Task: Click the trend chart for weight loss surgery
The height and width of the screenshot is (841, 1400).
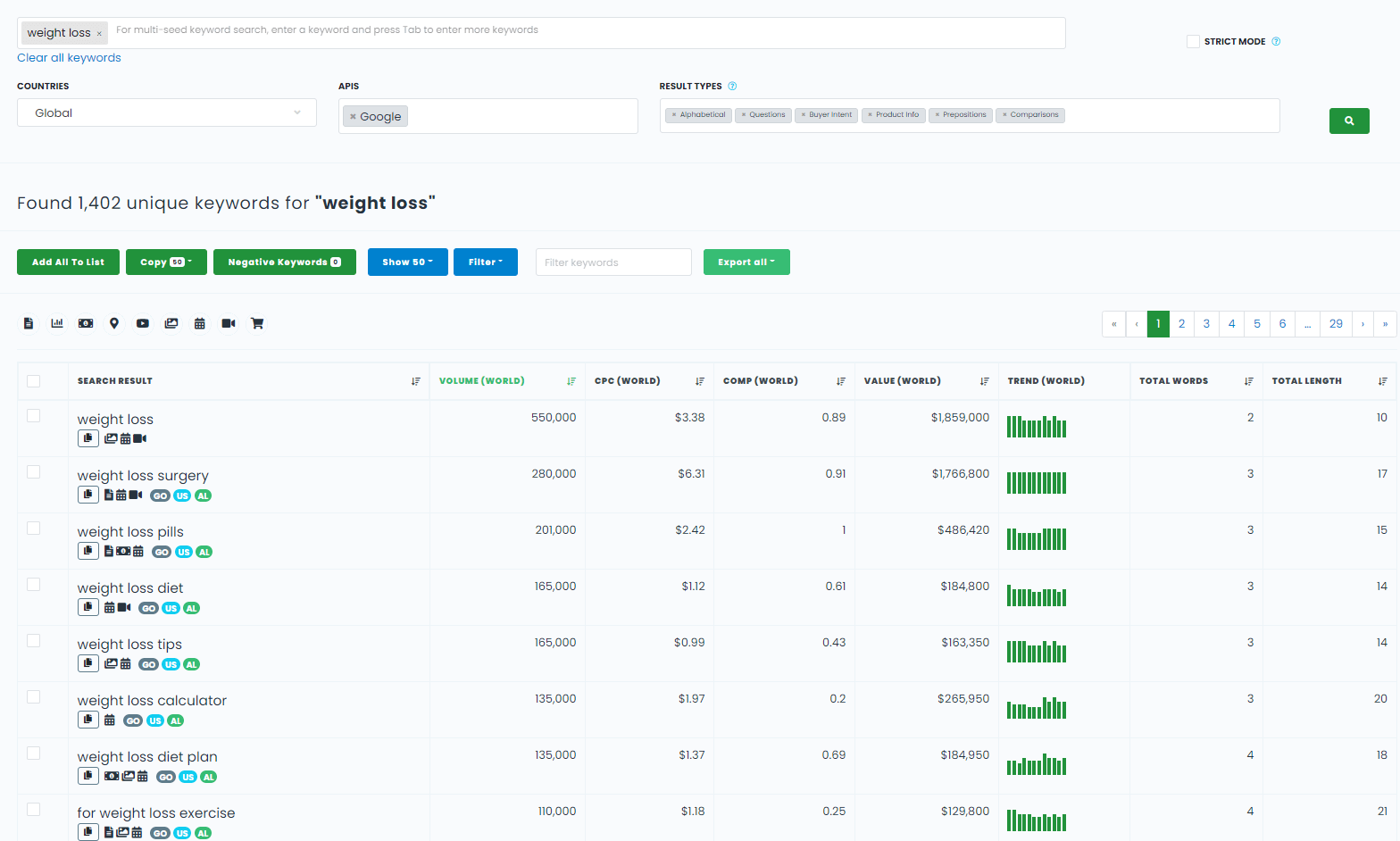Action: coord(1037,483)
